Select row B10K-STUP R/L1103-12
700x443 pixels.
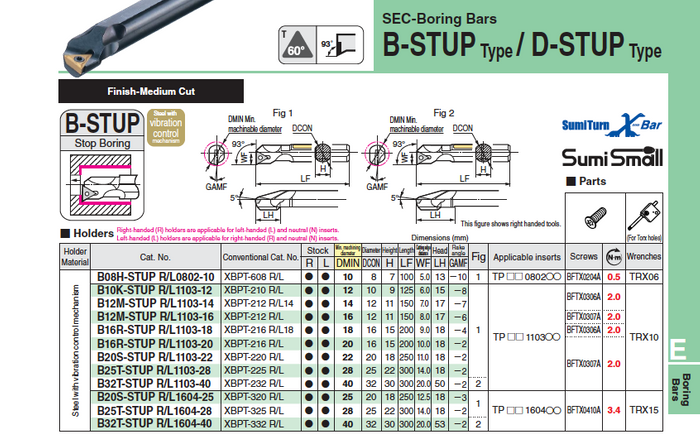tap(279, 290)
